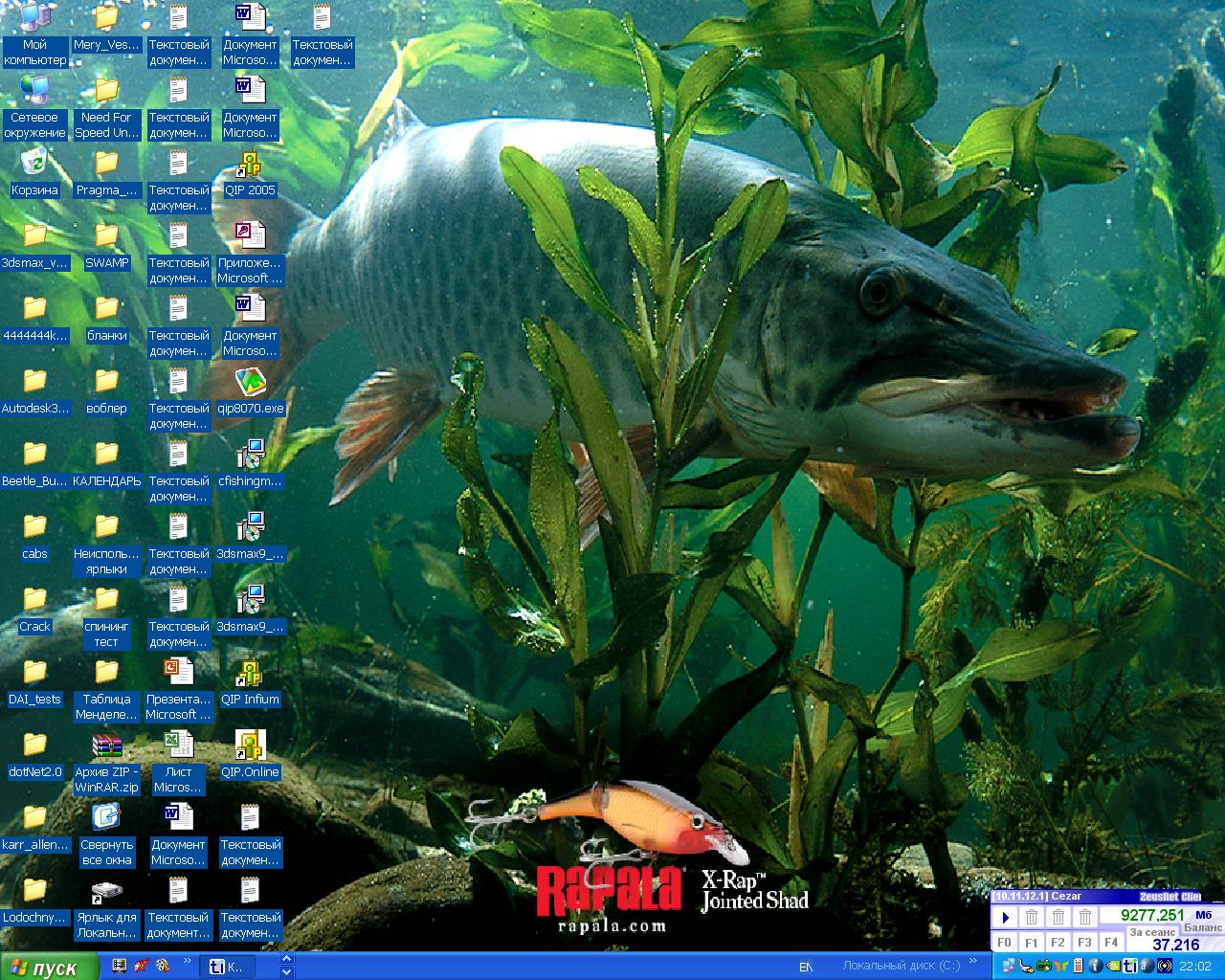Viewport: 1225px width, 980px height.
Task: Expand the Quick Launch overflow chevron
Action: [x=188, y=960]
